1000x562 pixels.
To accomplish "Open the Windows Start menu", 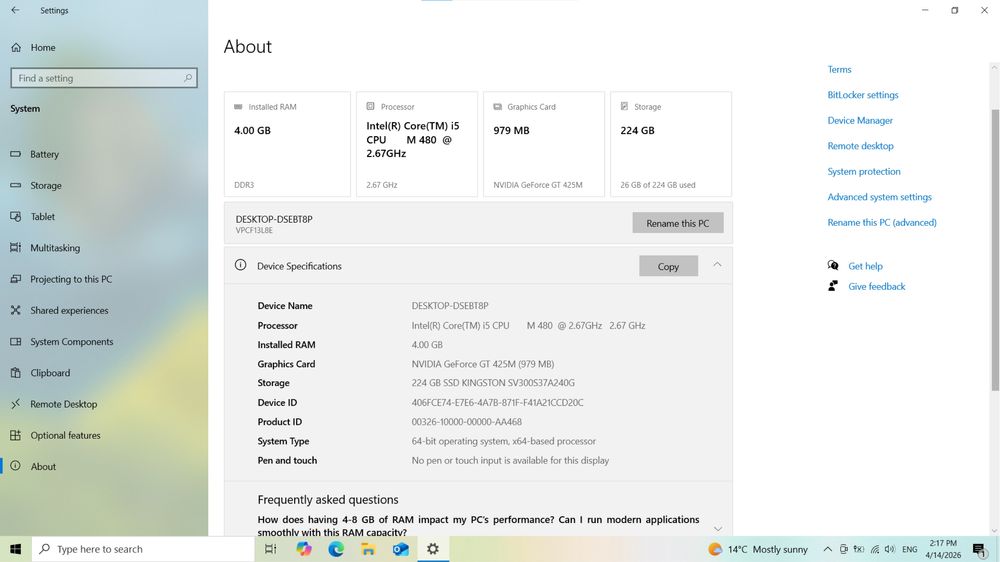I will click(15, 549).
